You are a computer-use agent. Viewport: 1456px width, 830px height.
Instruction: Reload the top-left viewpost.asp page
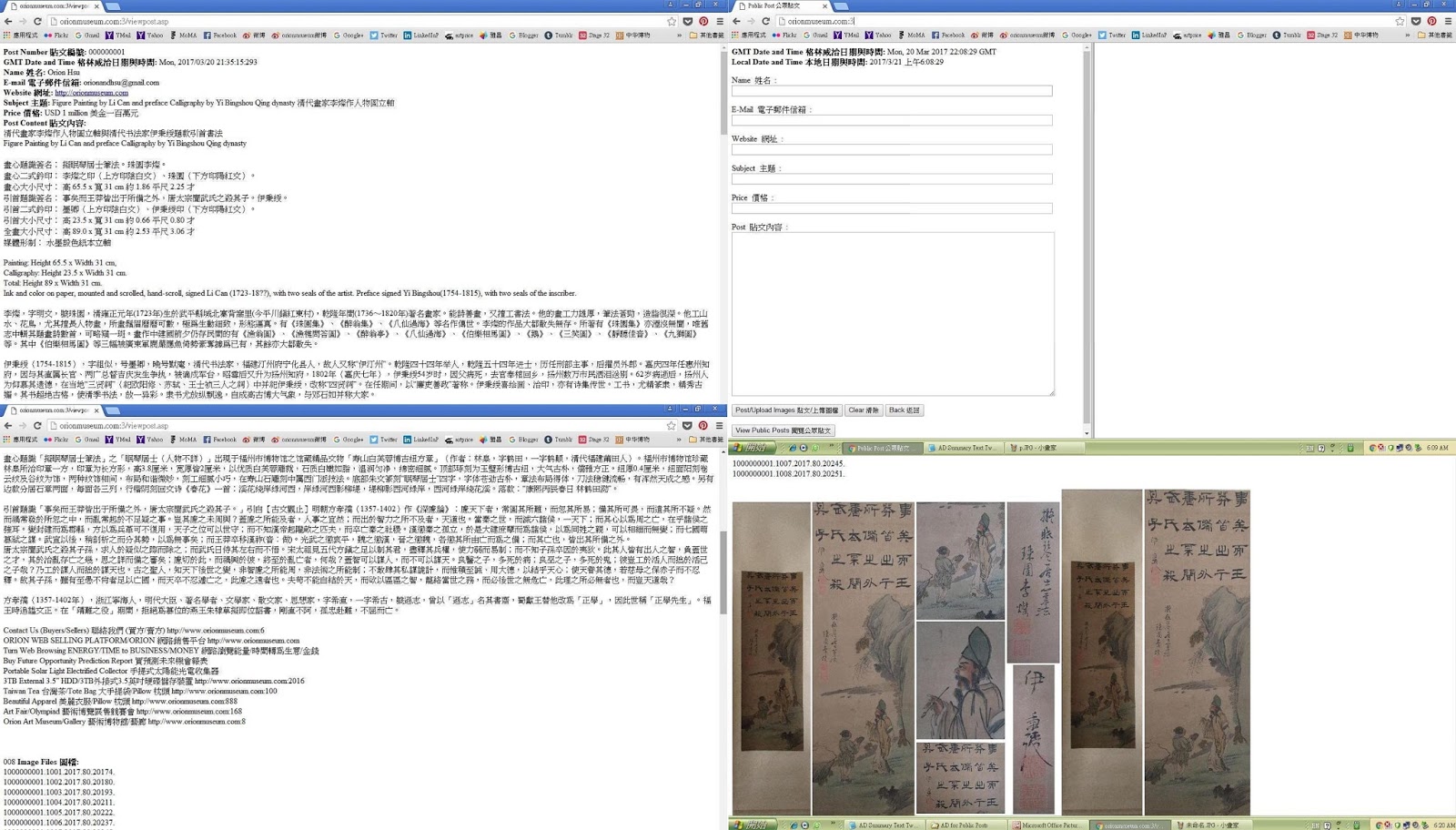click(x=37, y=21)
